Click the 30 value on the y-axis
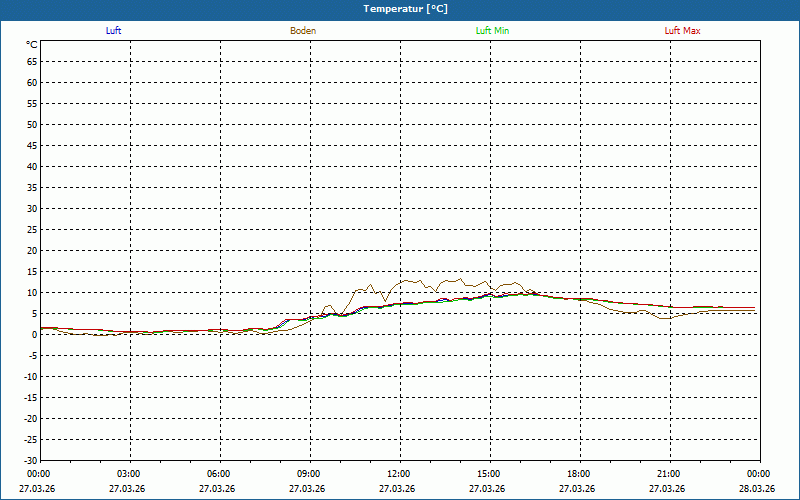Screen dimensions: 800x500 pos(32,209)
